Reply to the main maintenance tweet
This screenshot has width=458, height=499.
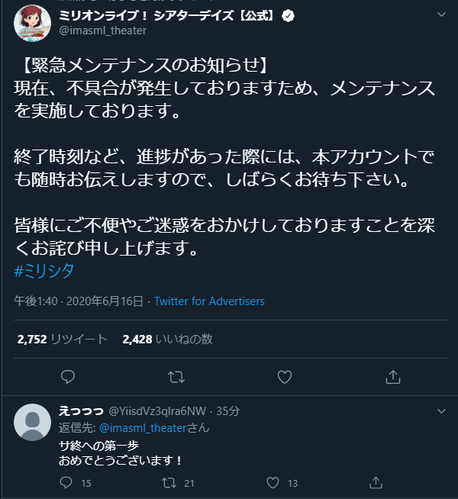pyautogui.click(x=68, y=377)
